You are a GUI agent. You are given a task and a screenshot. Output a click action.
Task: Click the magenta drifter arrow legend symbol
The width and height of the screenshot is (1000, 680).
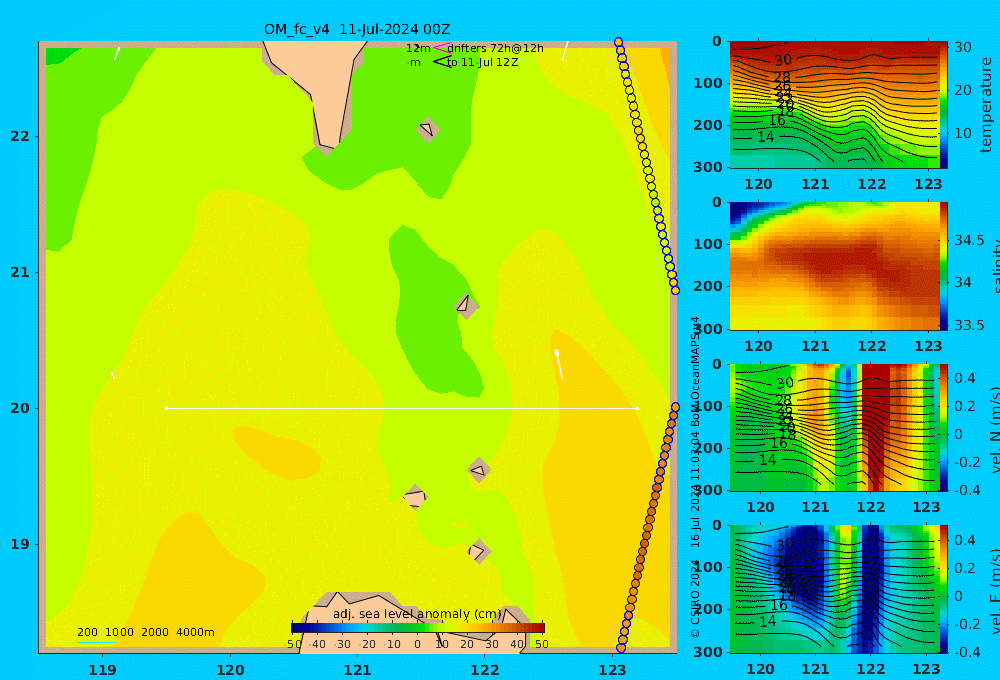click(x=441, y=48)
